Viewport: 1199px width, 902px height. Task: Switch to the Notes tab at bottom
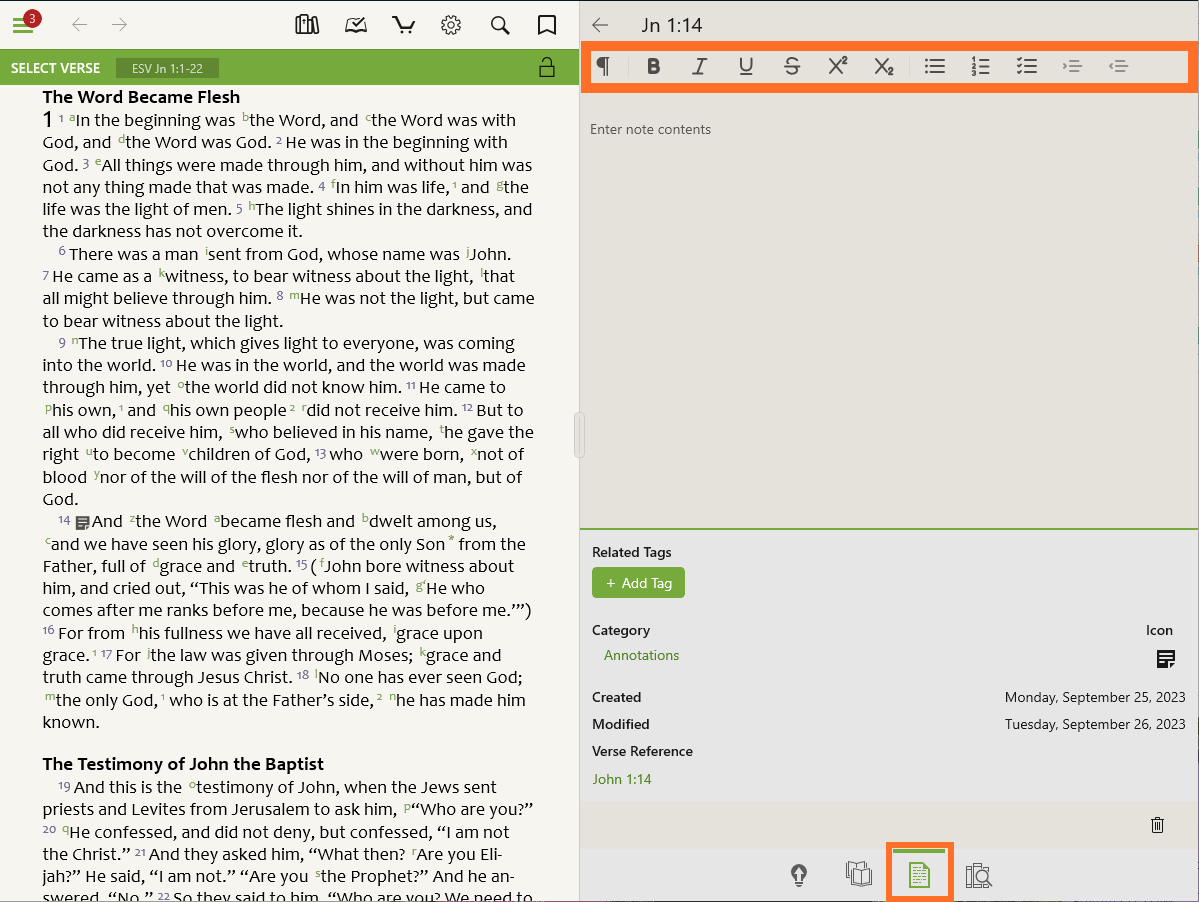coord(919,875)
